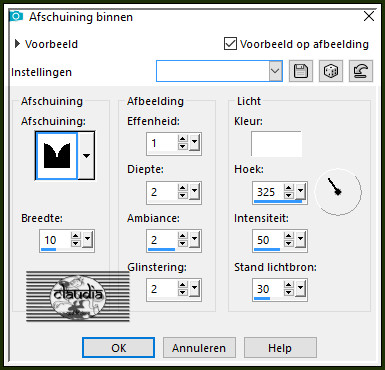Open the Effenheid slider dropdown arrow
The width and height of the screenshot is (385, 370).
pos(194,142)
